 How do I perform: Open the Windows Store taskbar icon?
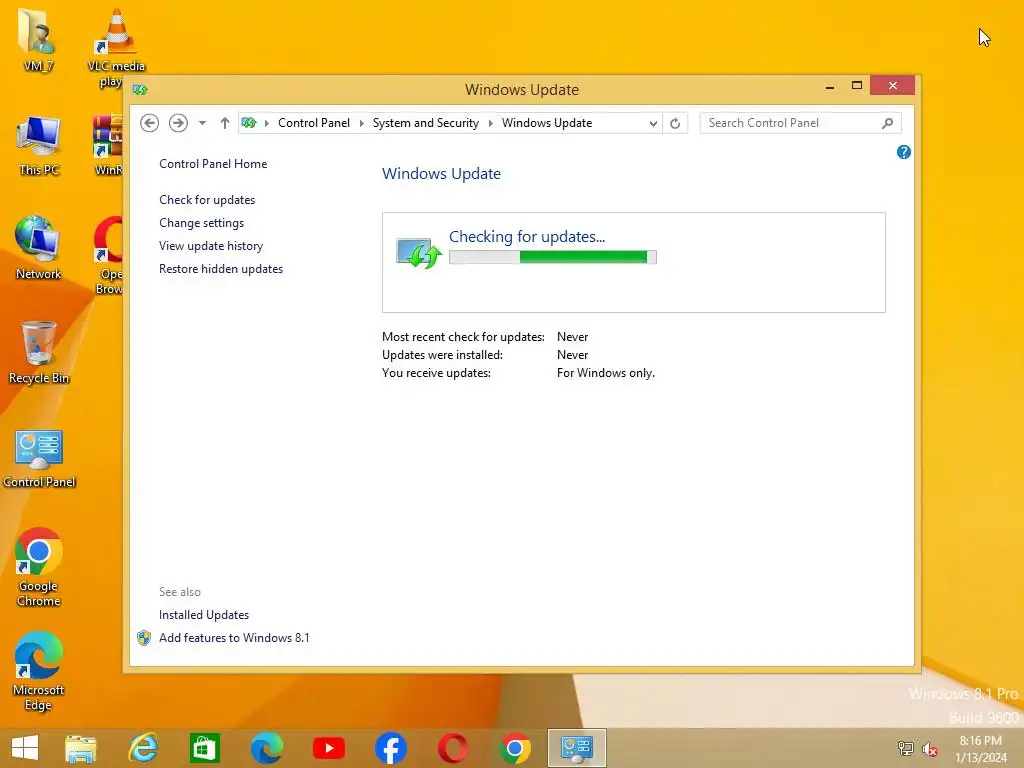click(205, 748)
